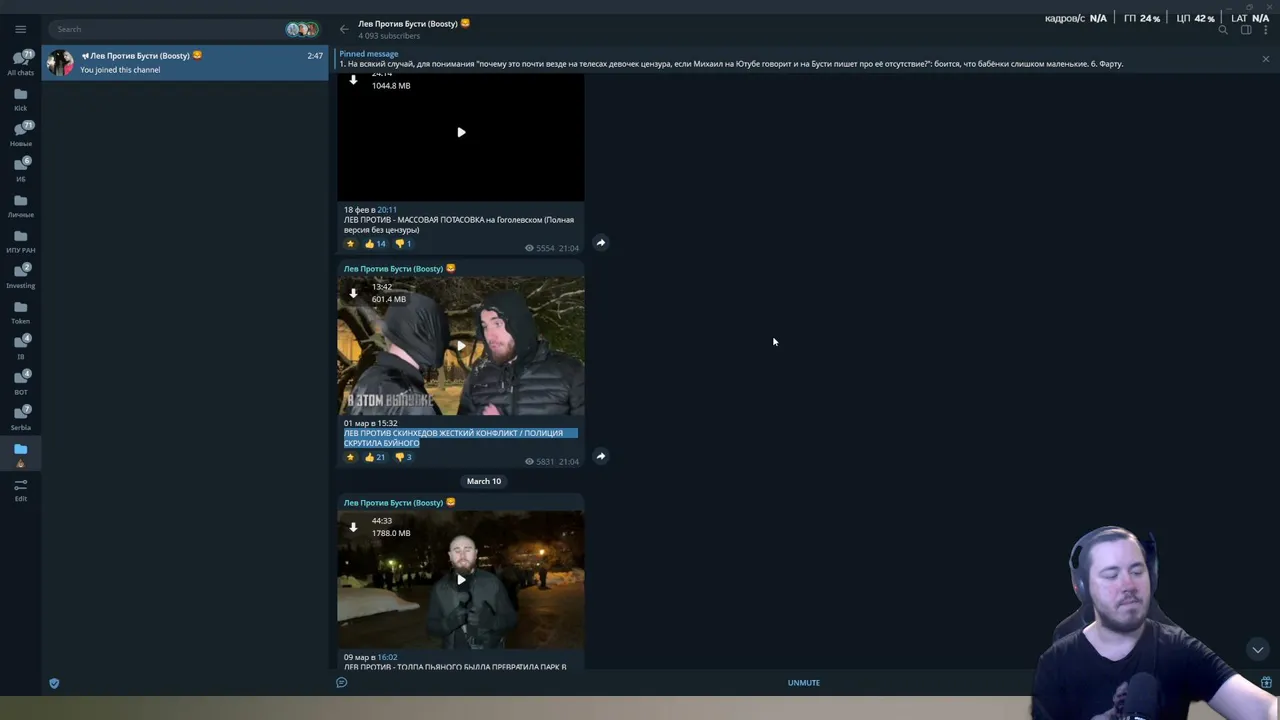Give thumbs up to the СКИНХЕДОВ post
1280x720 pixels.
[375, 457]
